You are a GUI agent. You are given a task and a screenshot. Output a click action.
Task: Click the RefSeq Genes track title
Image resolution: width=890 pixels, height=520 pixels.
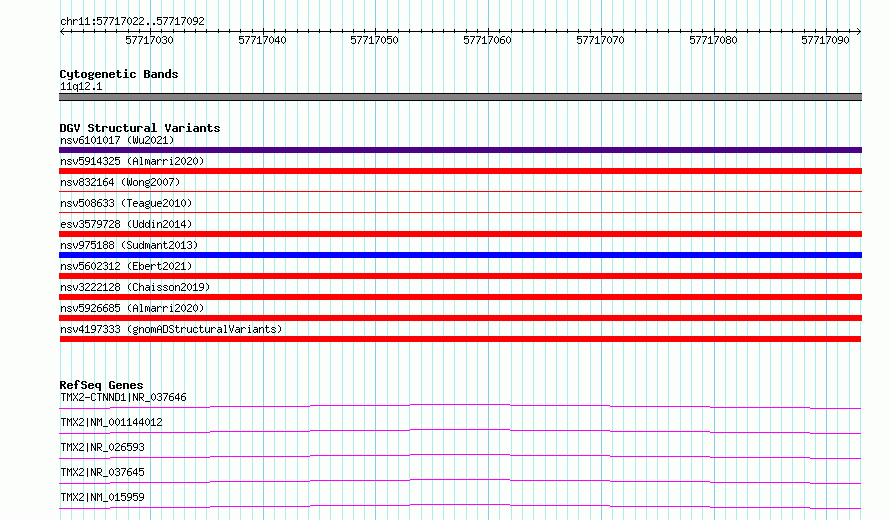click(x=102, y=385)
